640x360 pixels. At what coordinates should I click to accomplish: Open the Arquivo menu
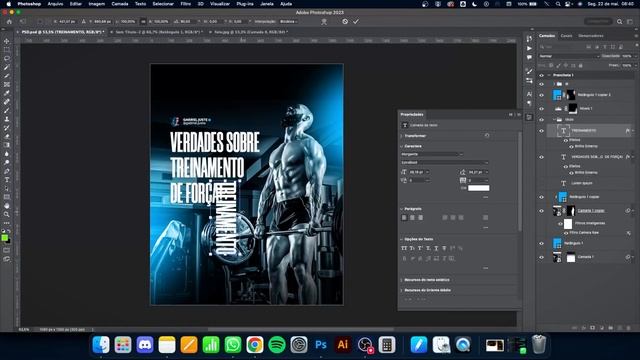pos(55,4)
